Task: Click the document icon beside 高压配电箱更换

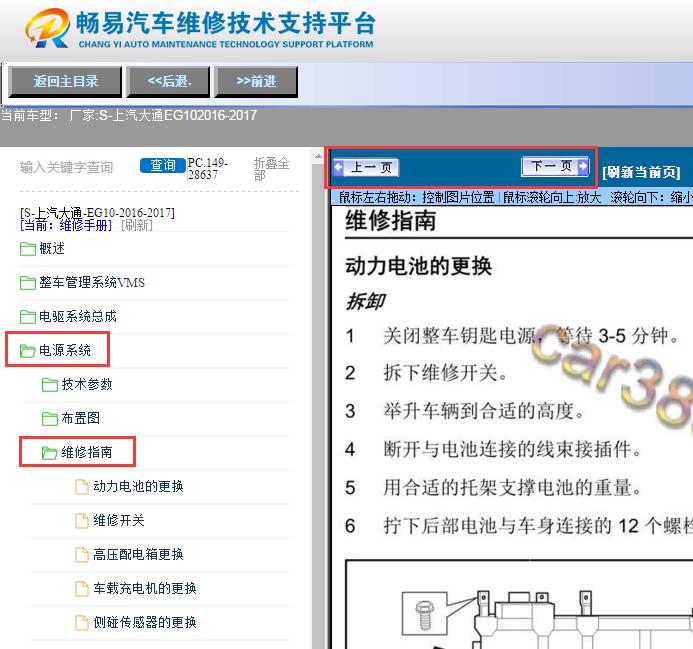Action: (82, 555)
